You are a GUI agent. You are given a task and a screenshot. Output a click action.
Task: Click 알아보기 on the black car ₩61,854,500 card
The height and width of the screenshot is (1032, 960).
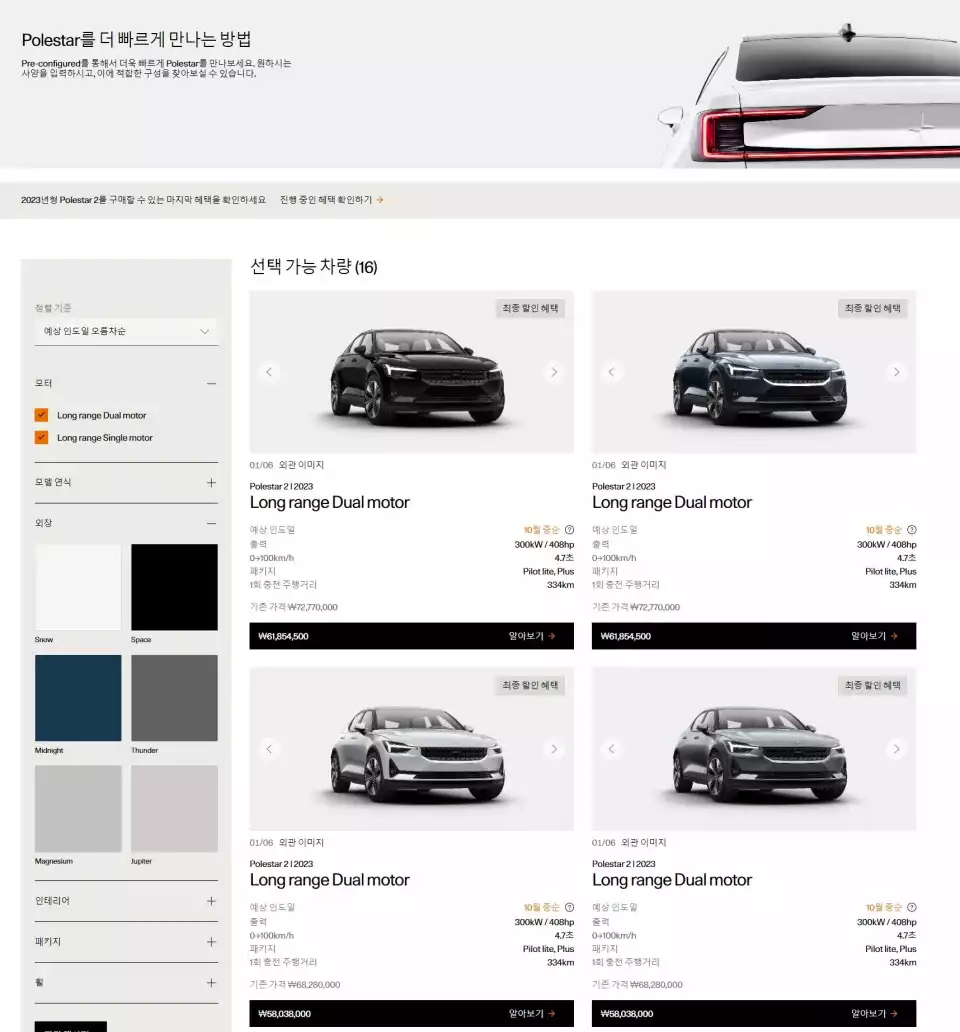(x=532, y=636)
